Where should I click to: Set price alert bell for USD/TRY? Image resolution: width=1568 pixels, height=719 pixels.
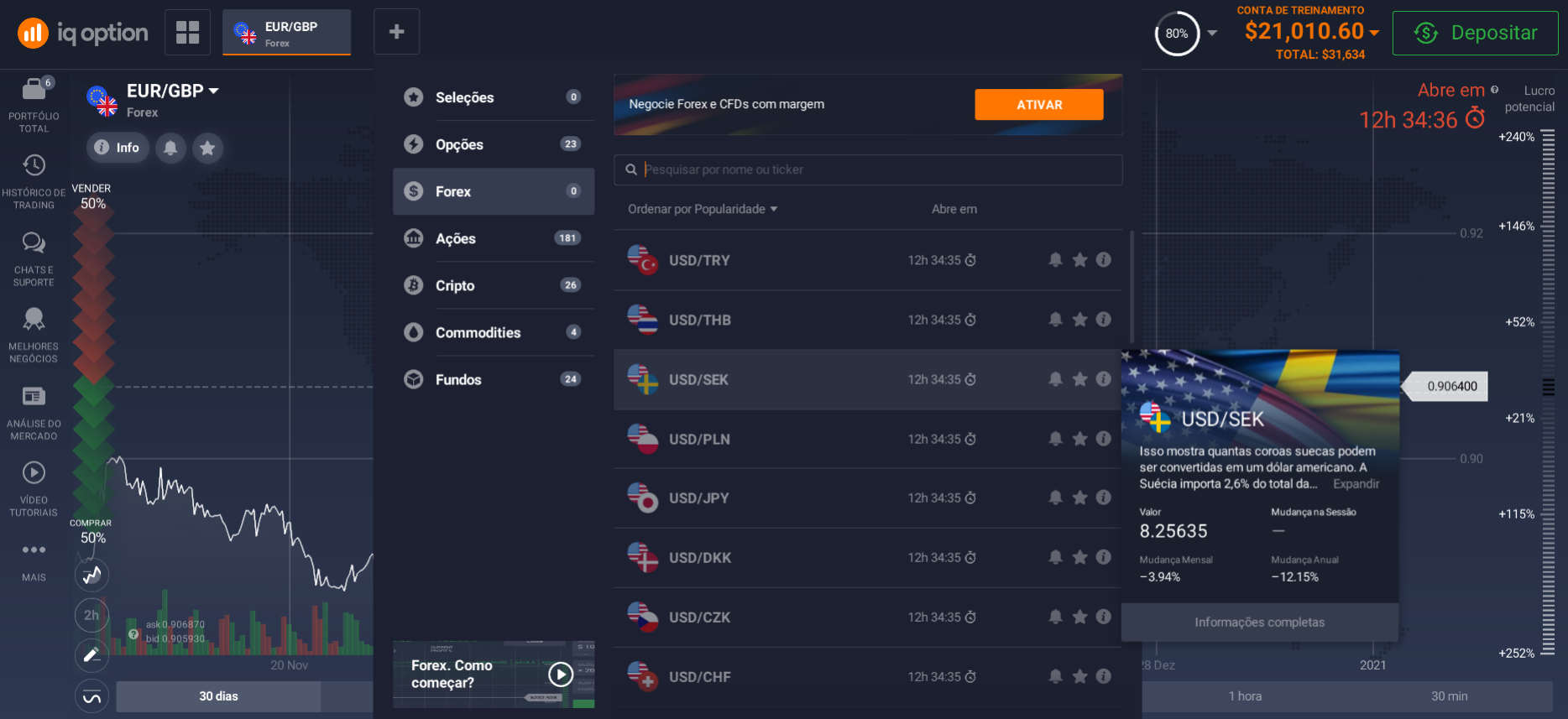click(x=1055, y=260)
